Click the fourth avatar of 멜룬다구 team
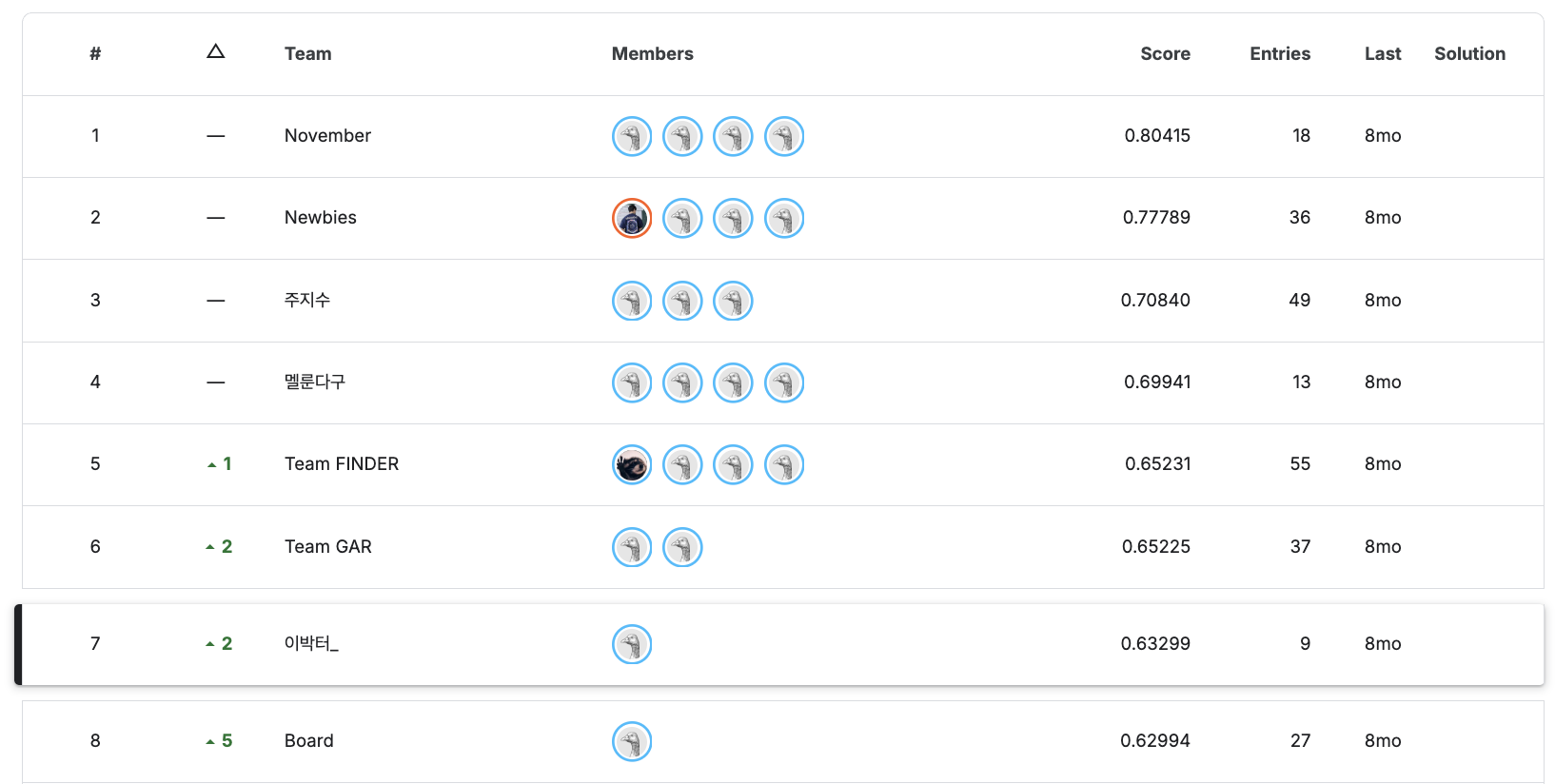The height and width of the screenshot is (784, 1555). point(784,382)
